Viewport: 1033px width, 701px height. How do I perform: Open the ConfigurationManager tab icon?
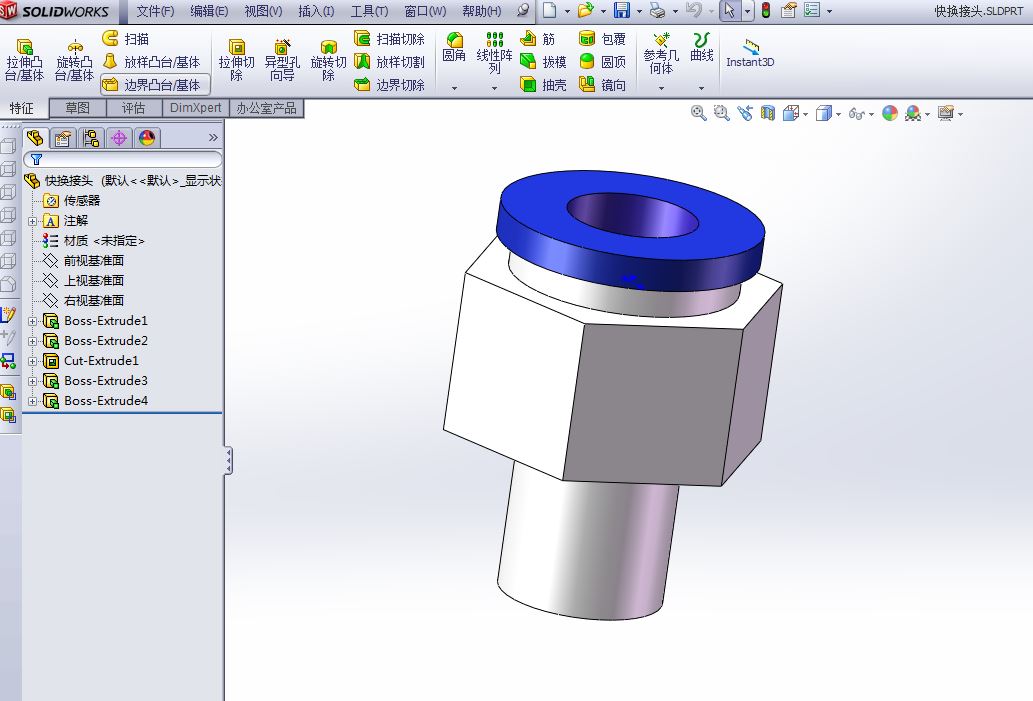tap(90, 138)
